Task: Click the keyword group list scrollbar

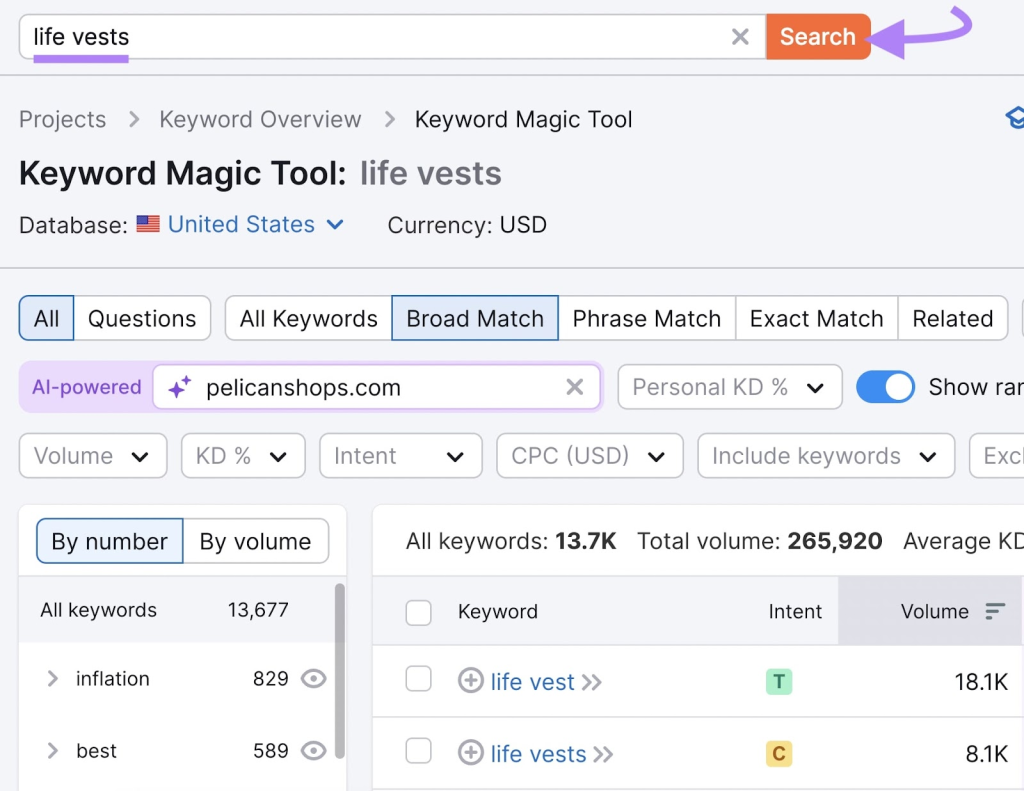Action: click(x=340, y=670)
